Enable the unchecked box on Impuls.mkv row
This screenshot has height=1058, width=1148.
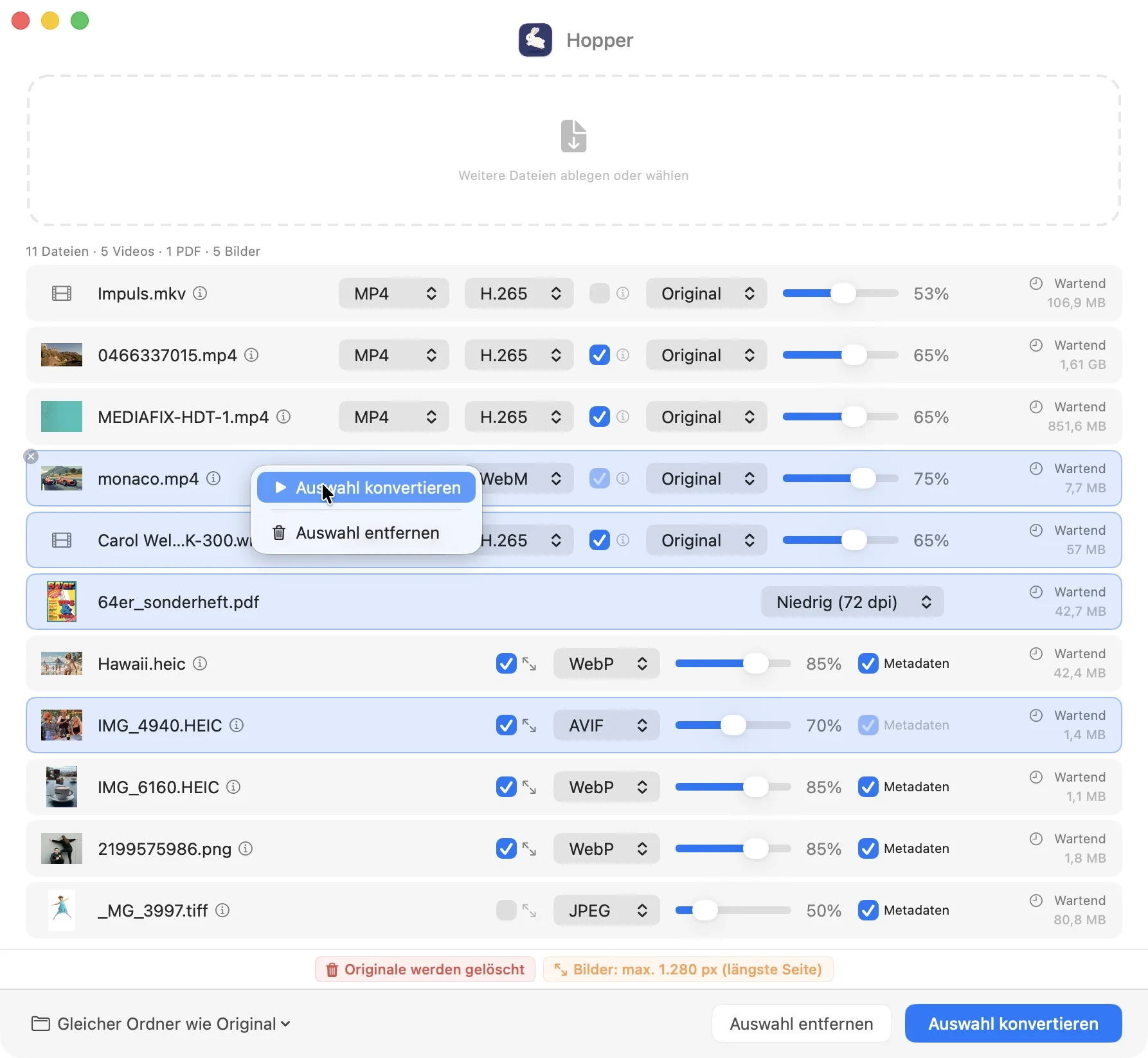(599, 294)
